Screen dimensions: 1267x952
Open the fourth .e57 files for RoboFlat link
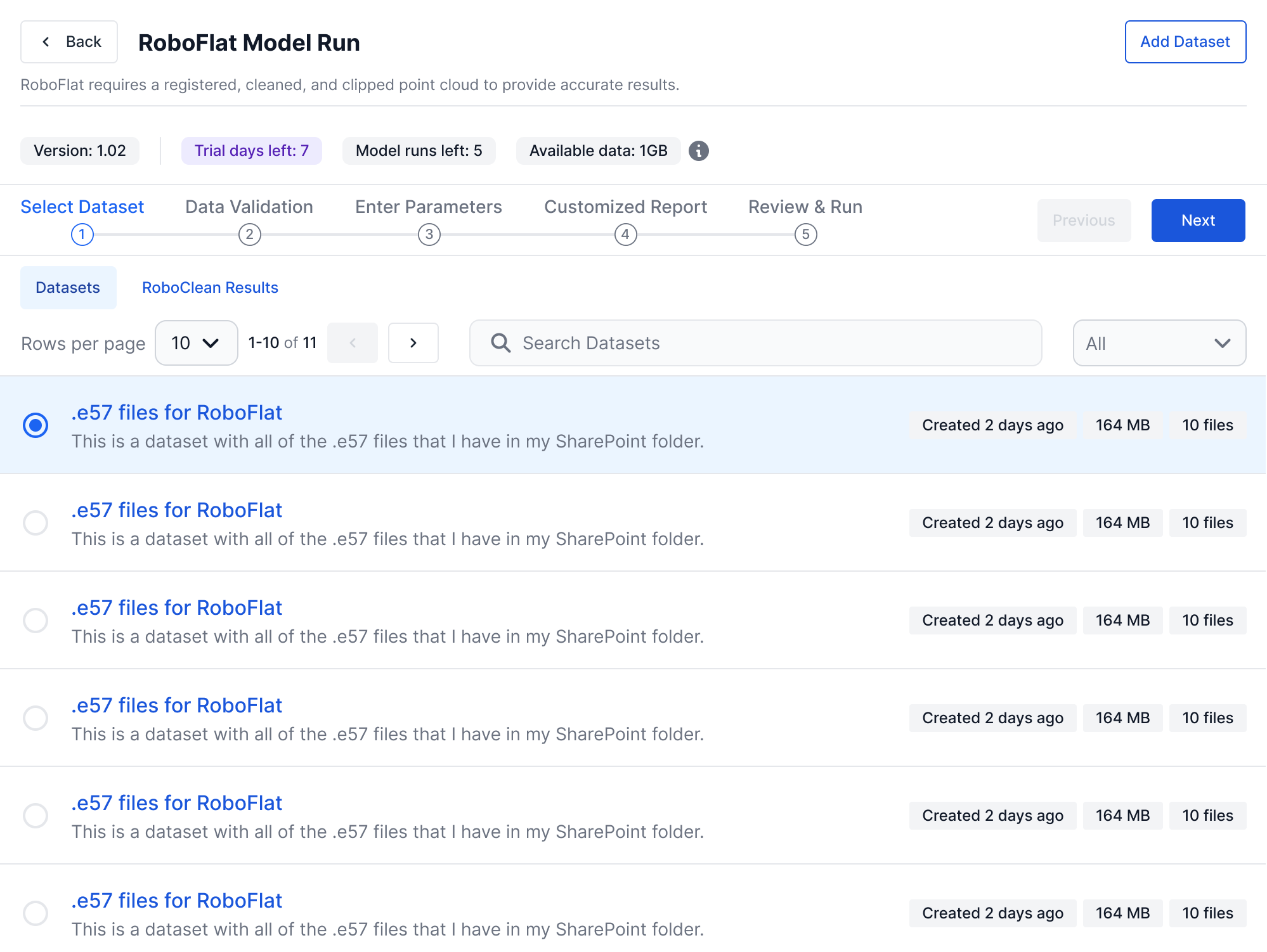tap(177, 705)
